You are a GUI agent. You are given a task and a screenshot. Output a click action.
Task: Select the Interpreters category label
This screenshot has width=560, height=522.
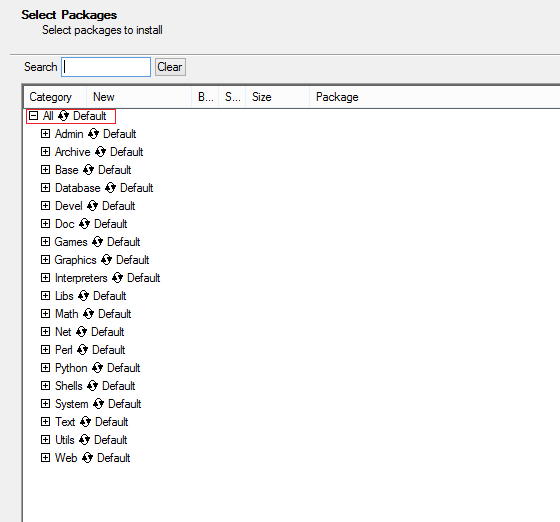point(81,278)
